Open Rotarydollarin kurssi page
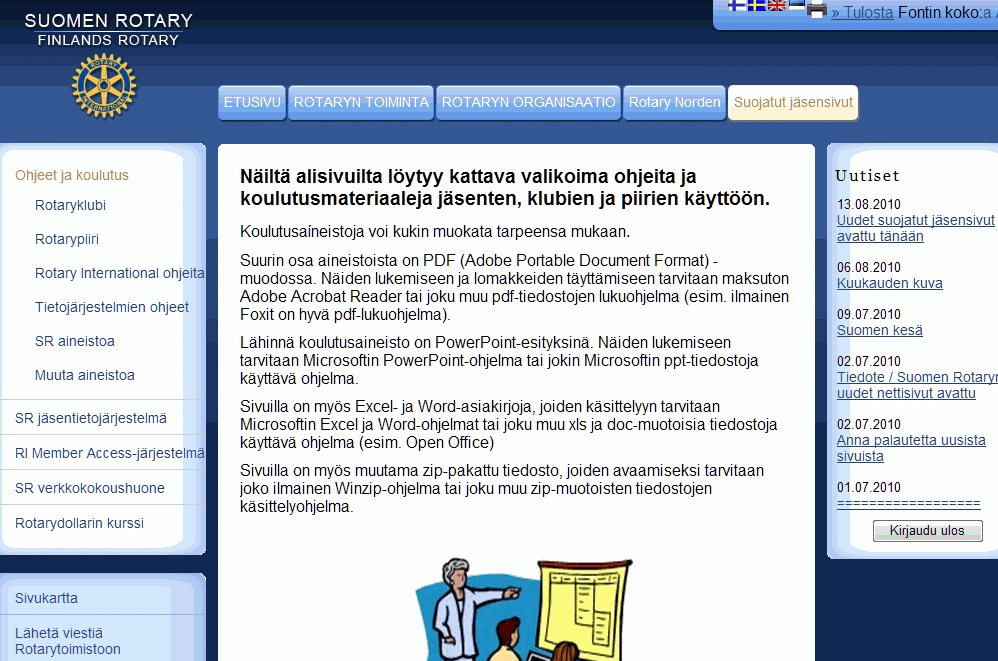 click(x=80, y=523)
